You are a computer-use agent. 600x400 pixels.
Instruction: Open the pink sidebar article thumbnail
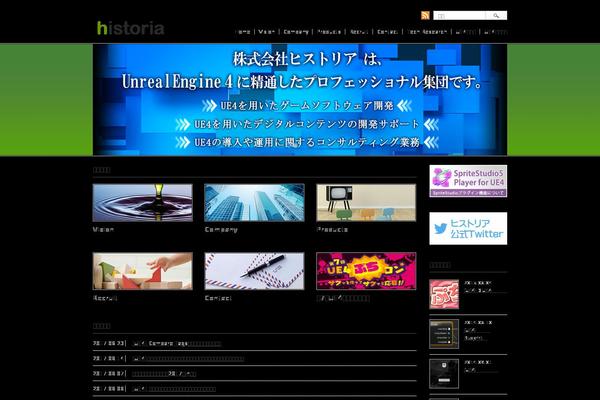point(444,294)
